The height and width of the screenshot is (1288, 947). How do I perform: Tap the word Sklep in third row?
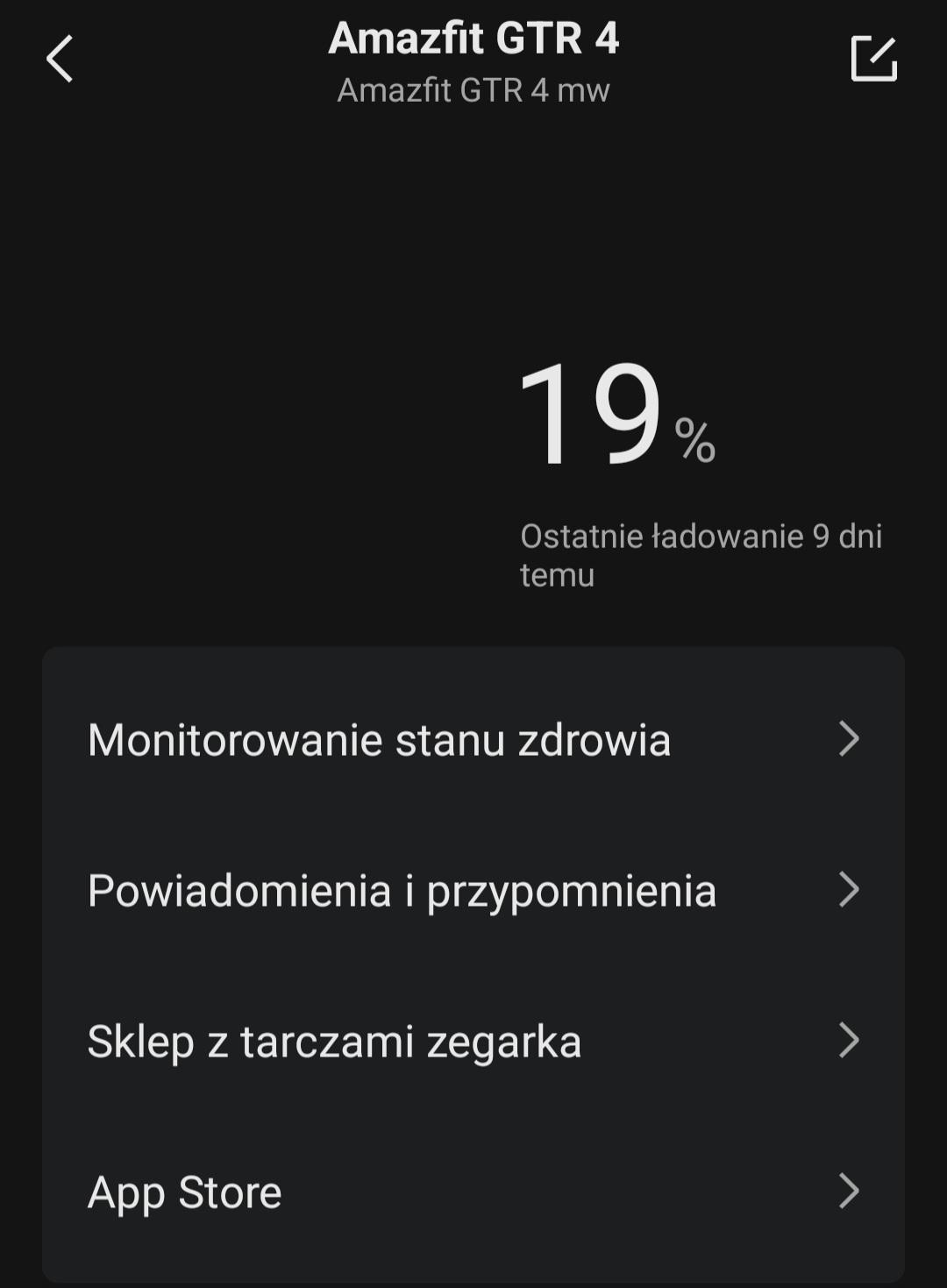140,1042
